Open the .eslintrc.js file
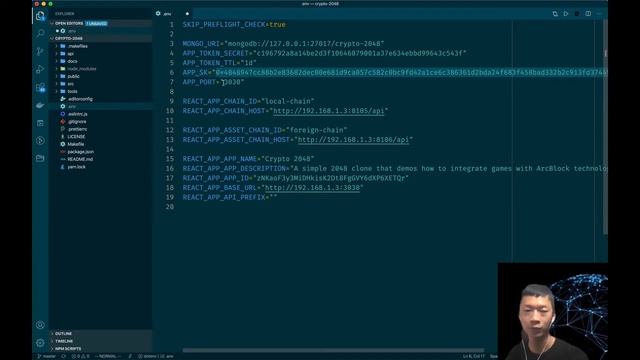640x360 pixels. tap(78, 114)
